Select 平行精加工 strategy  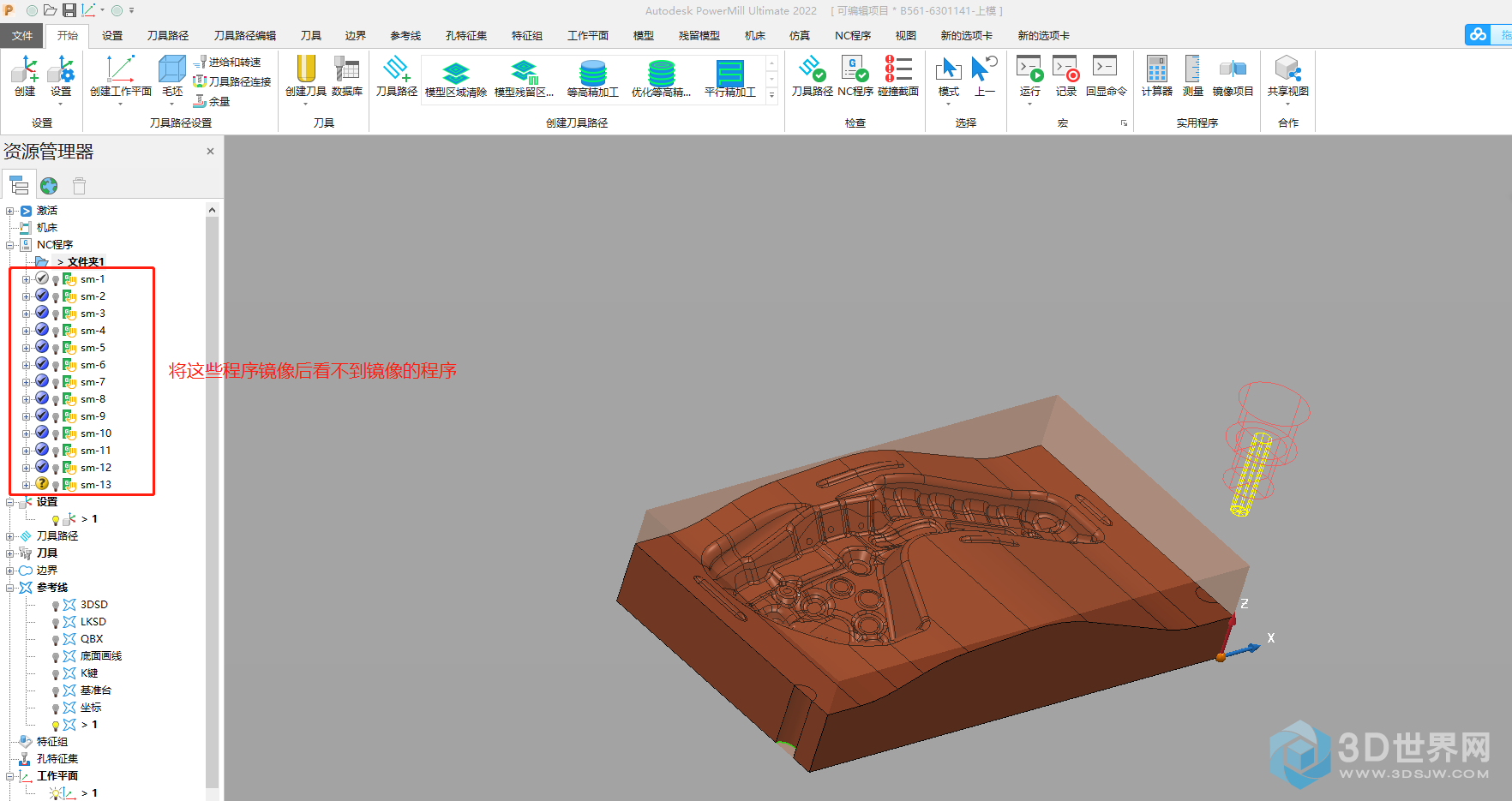coord(730,80)
